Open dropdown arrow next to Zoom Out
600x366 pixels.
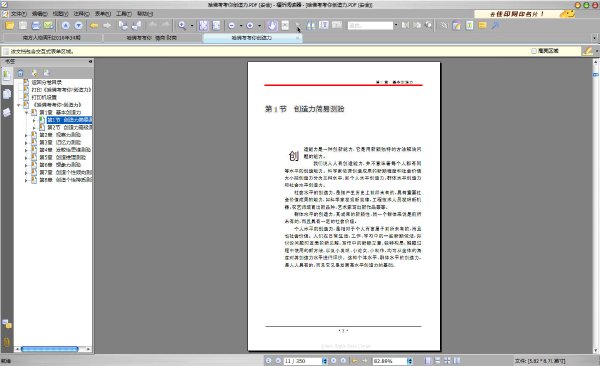(241, 26)
